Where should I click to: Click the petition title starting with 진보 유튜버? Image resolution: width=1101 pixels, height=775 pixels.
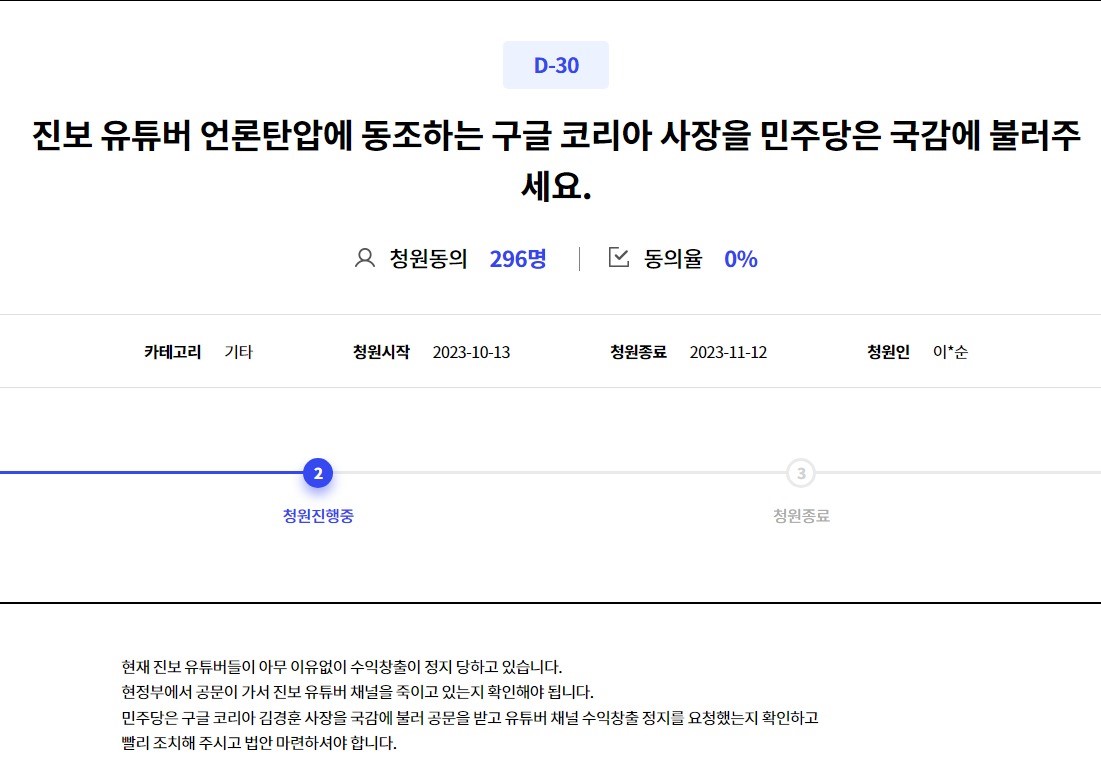[x=555, y=160]
